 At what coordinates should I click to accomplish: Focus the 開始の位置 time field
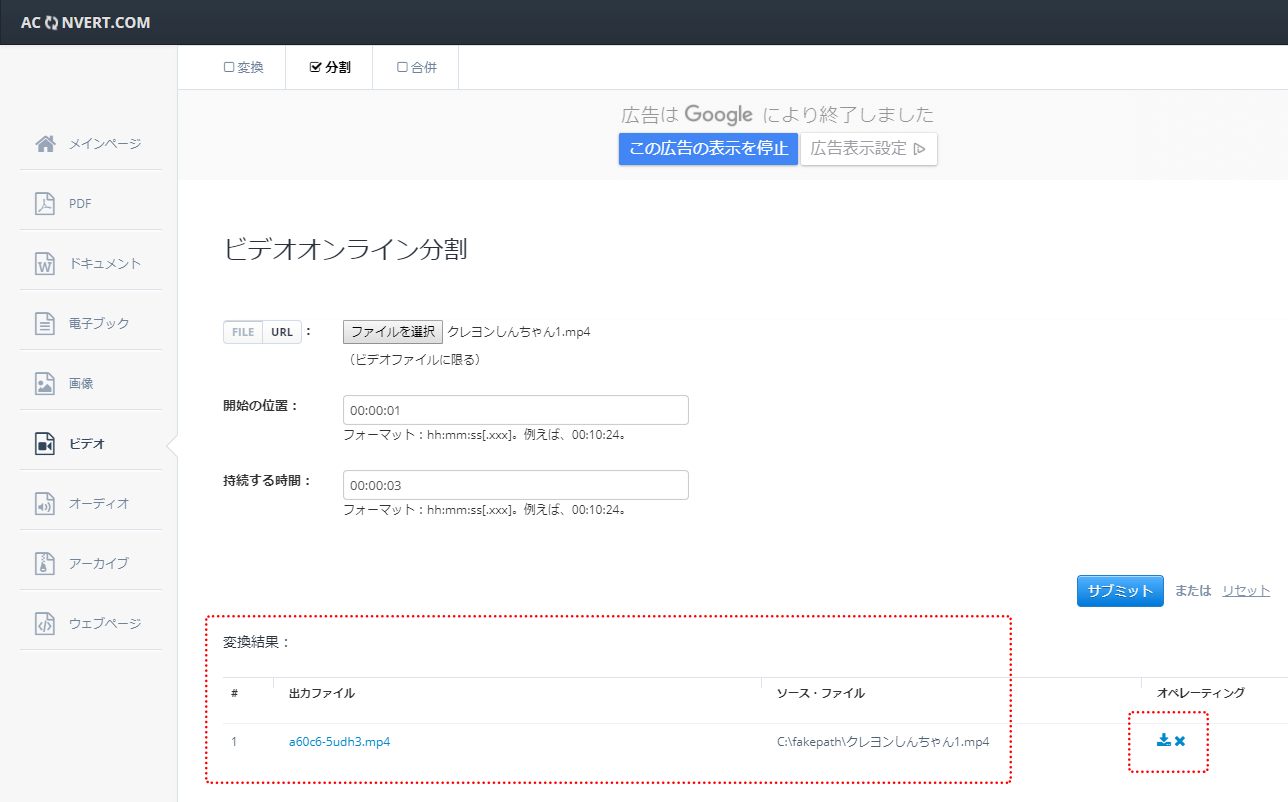pyautogui.click(x=516, y=410)
